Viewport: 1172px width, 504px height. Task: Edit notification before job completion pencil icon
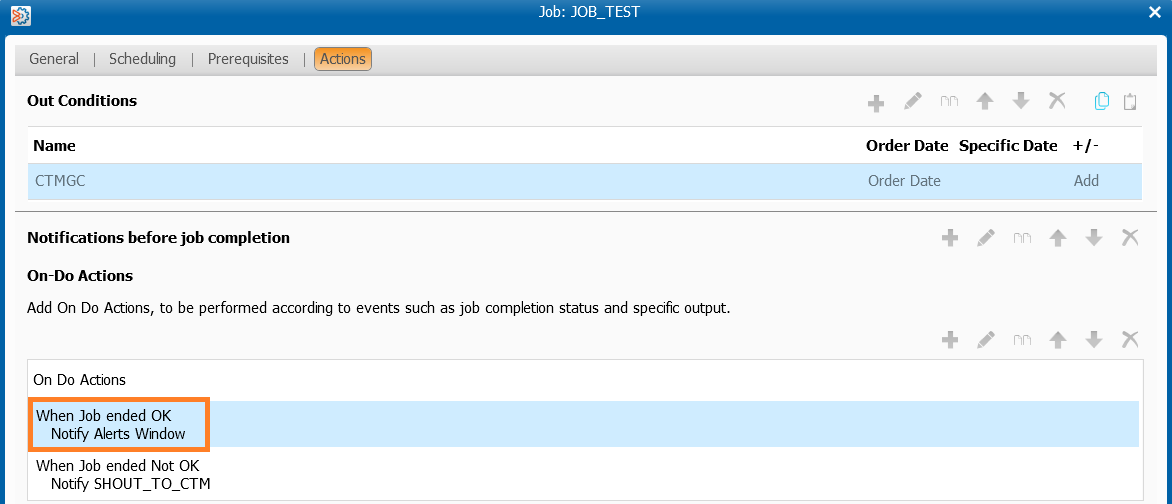tap(986, 239)
